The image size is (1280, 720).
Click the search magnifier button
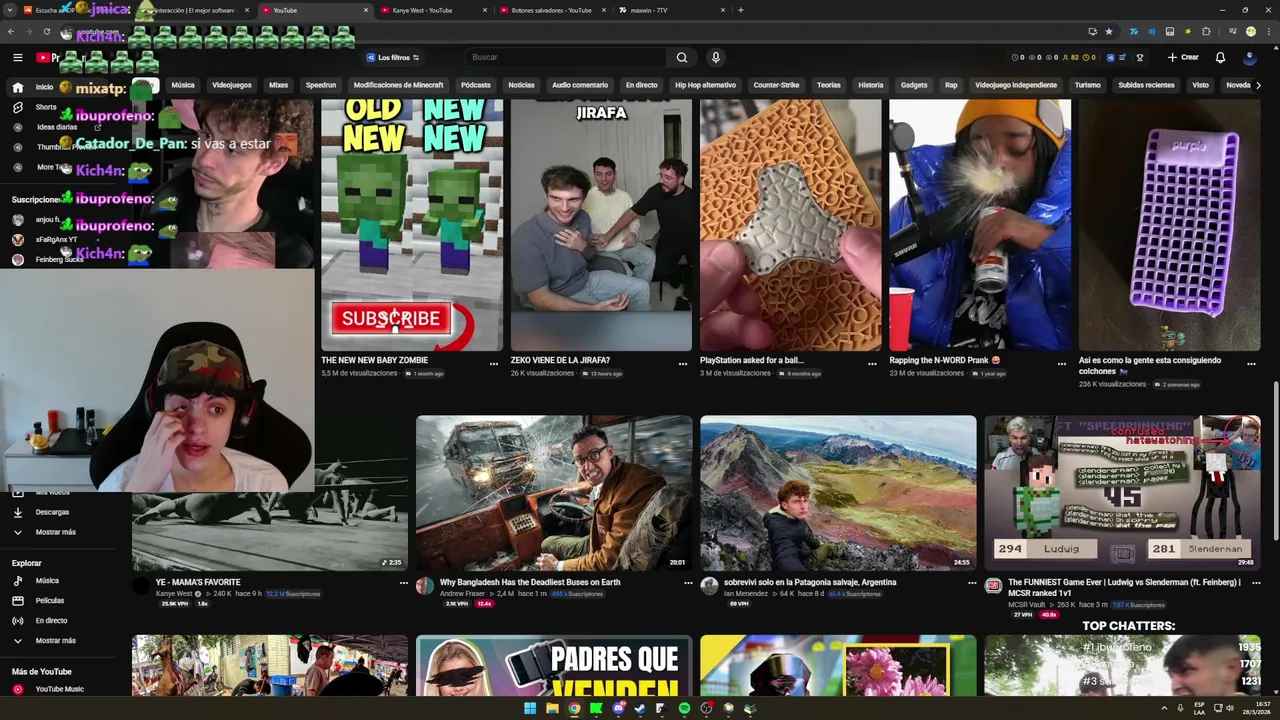coord(681,58)
